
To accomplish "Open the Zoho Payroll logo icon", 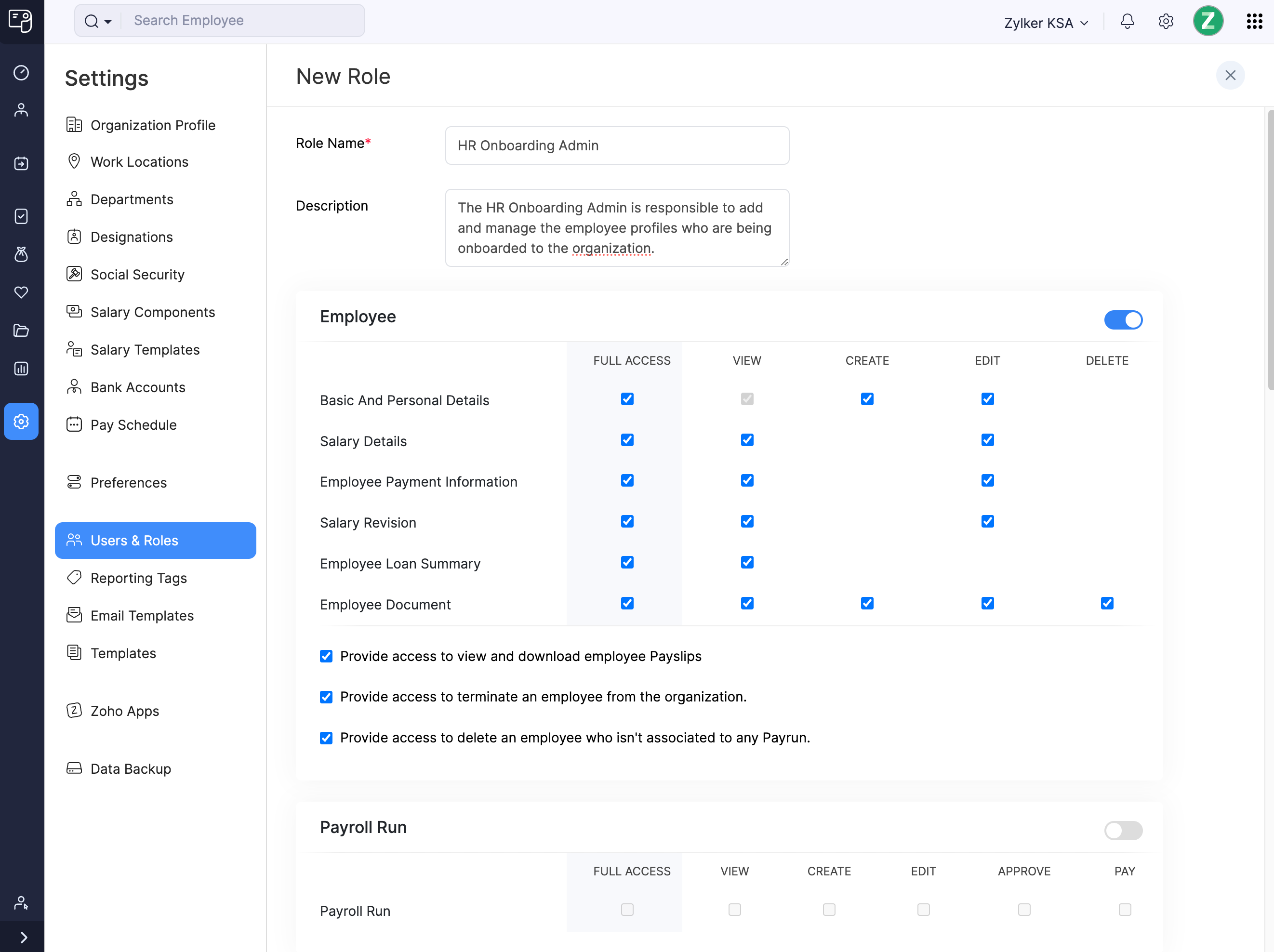I will coord(21,21).
